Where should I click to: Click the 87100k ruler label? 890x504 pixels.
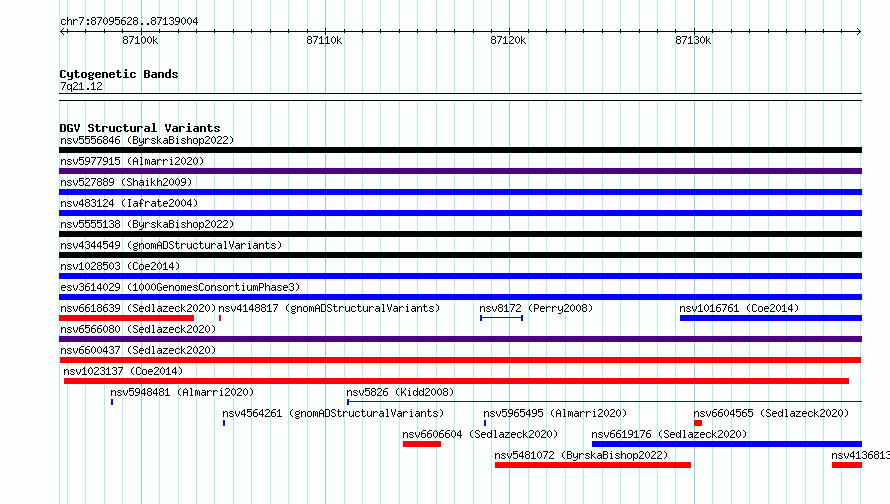[140, 40]
